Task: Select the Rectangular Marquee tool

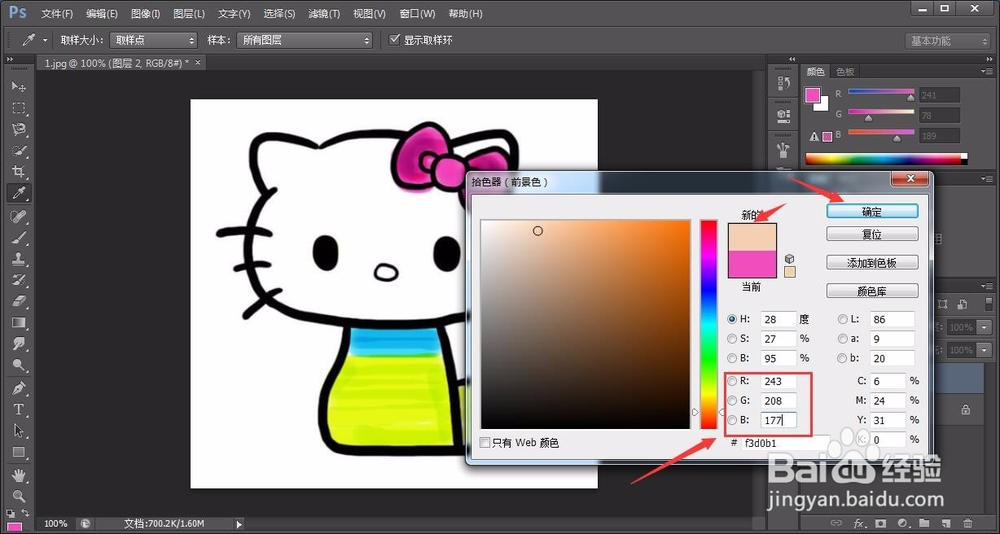Action: 18,108
